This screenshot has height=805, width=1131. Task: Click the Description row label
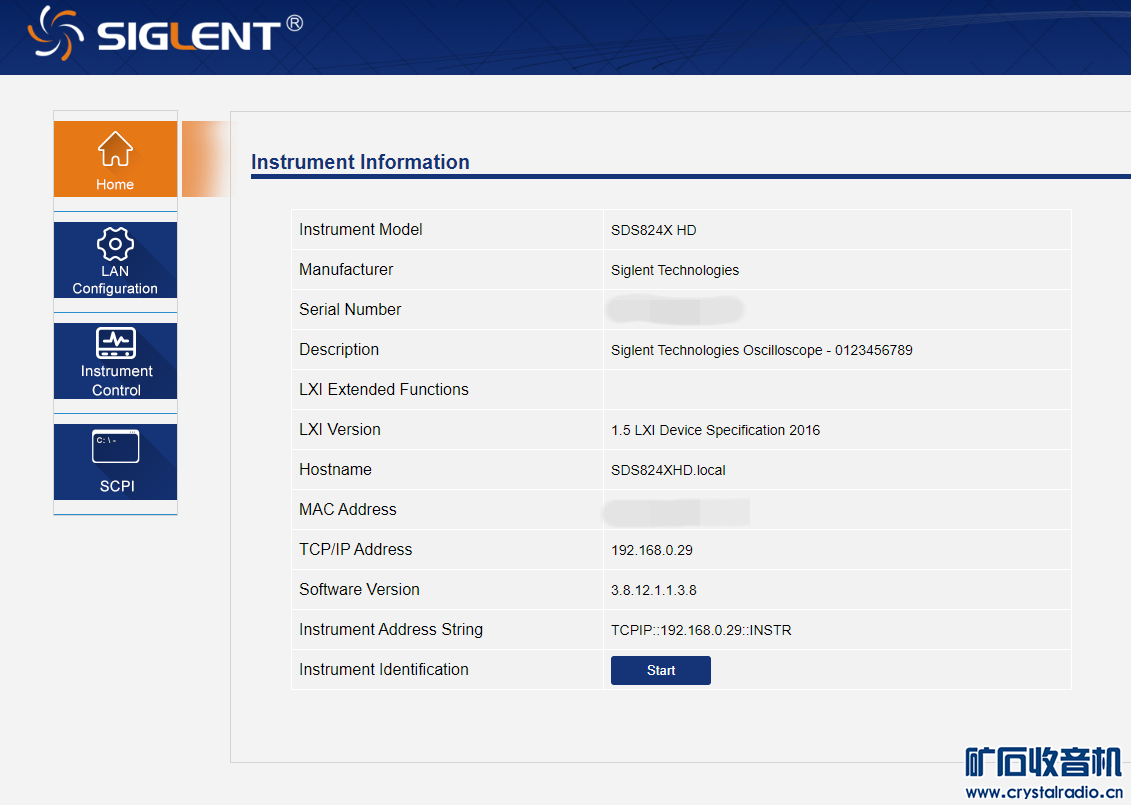[x=339, y=350]
